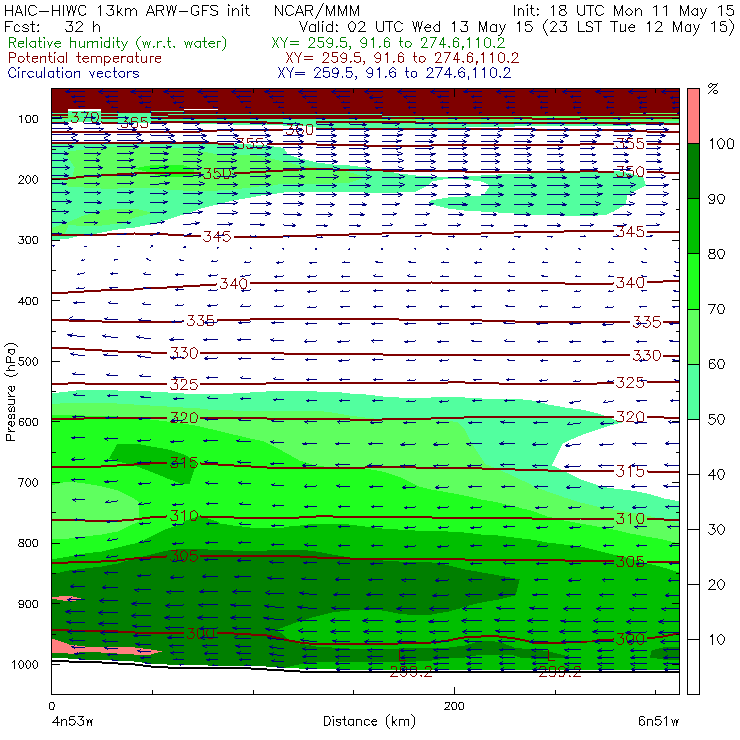Click the '6n51w' end location label
This screenshot has width=740, height=740.
pyautogui.click(x=658, y=721)
